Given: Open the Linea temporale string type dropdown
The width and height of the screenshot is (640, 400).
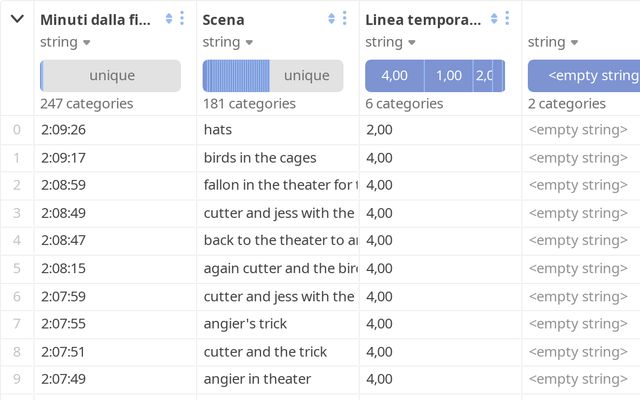Looking at the screenshot, I should click(391, 42).
